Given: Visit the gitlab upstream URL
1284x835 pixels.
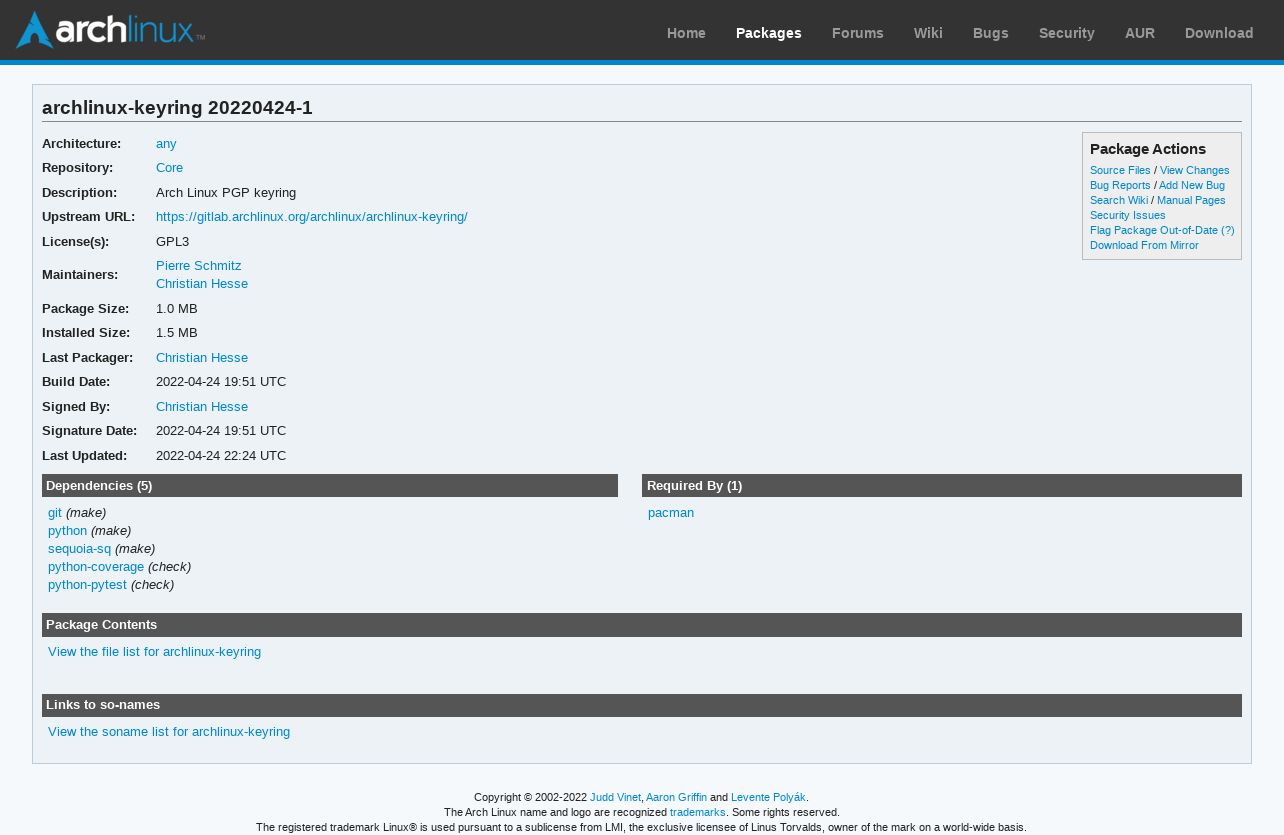Looking at the screenshot, I should [311, 217].
